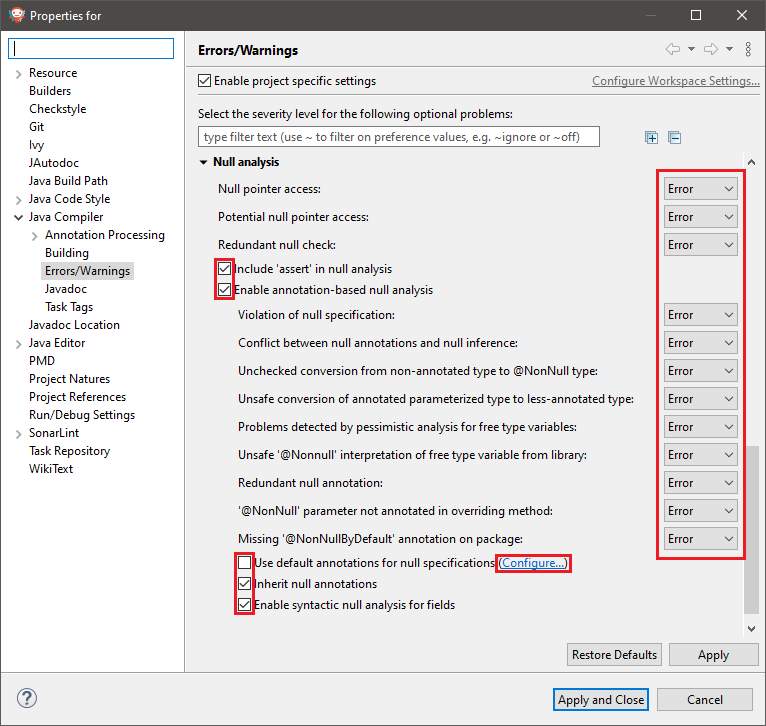This screenshot has height=726, width=766.
Task: Open Potential null pointer access dropdown
Action: [x=701, y=217]
